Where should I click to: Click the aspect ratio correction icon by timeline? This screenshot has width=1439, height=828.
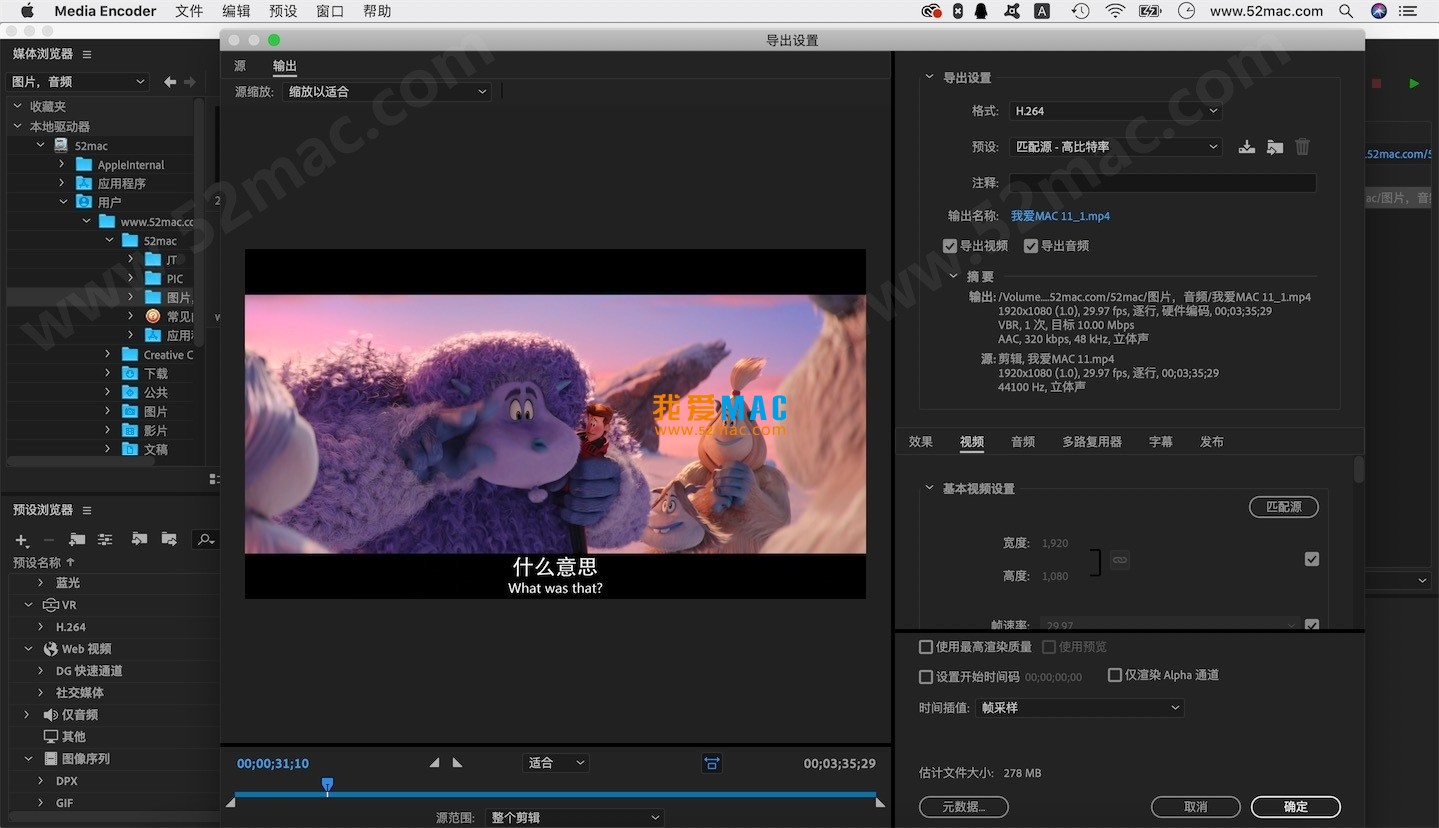click(x=711, y=763)
